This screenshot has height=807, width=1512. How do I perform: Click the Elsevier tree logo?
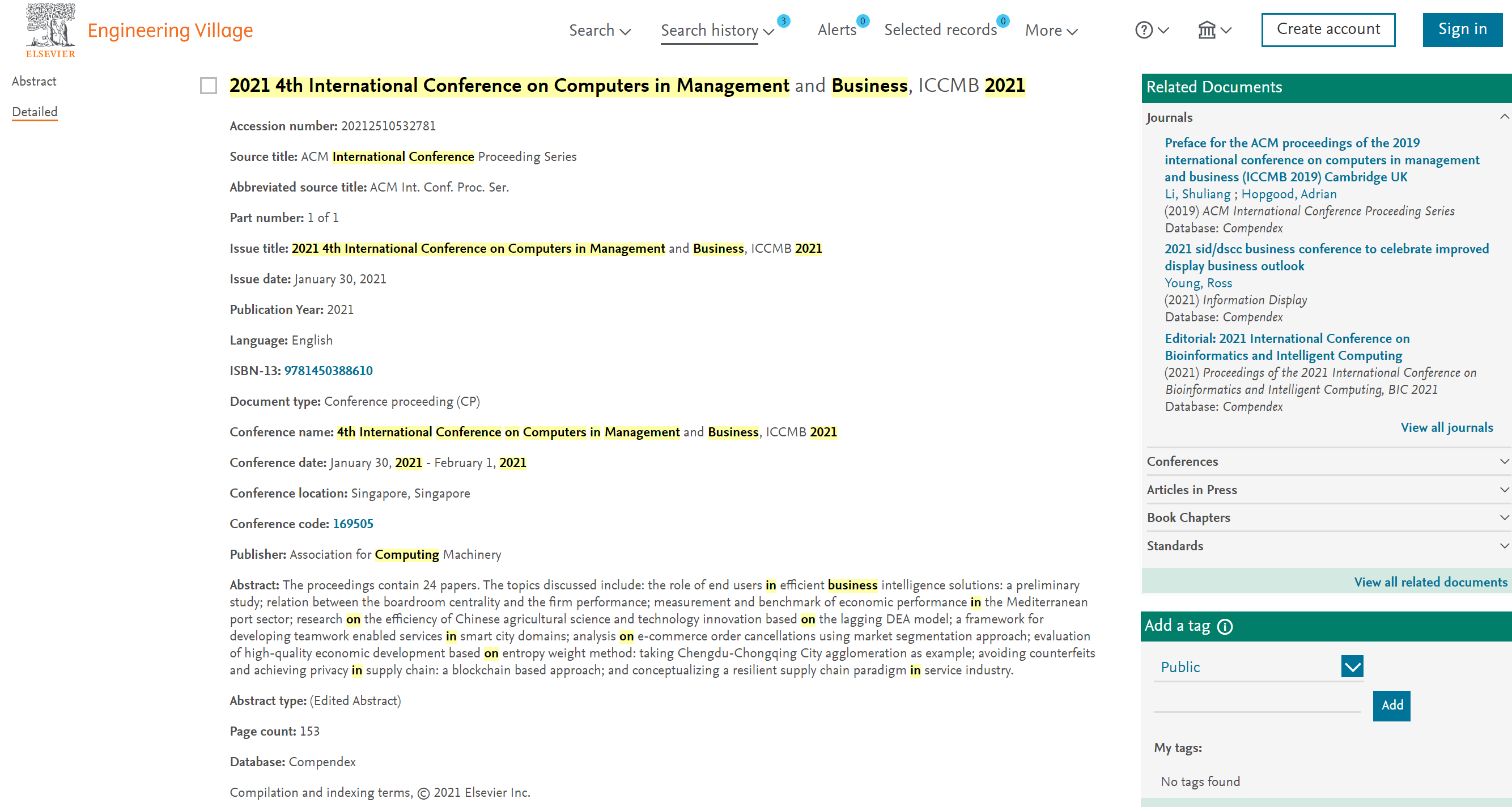coord(50,30)
